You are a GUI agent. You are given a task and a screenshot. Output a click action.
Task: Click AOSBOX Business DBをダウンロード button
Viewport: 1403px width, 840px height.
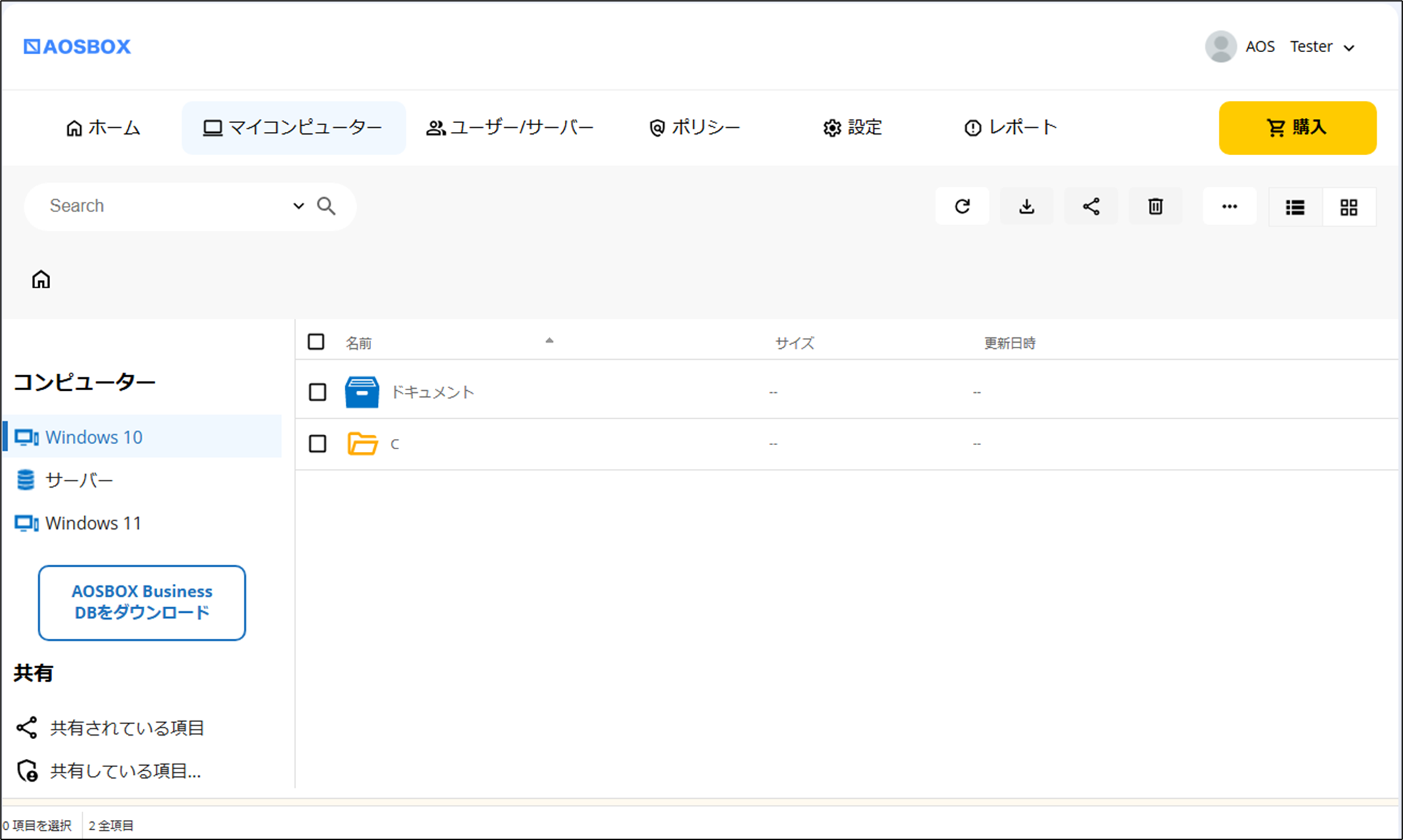[142, 602]
